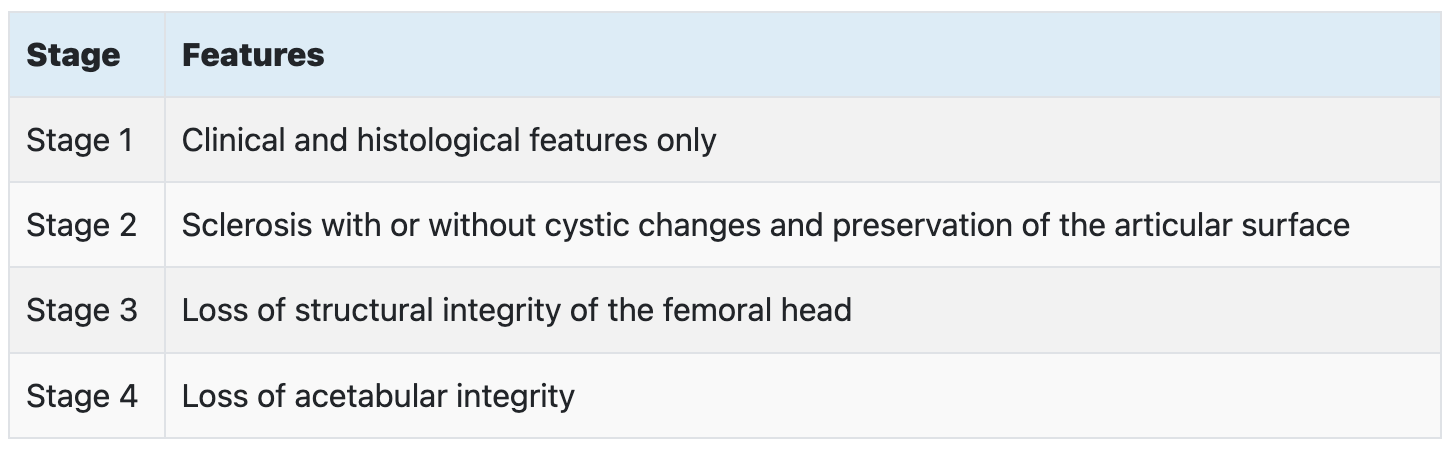Select the Stage 2 cell
The height and width of the screenshot is (454, 1454).
coord(87,225)
